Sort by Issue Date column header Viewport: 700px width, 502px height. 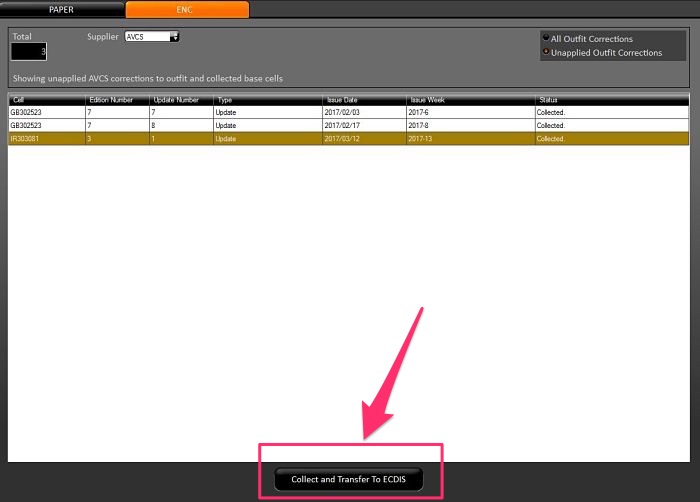point(364,100)
